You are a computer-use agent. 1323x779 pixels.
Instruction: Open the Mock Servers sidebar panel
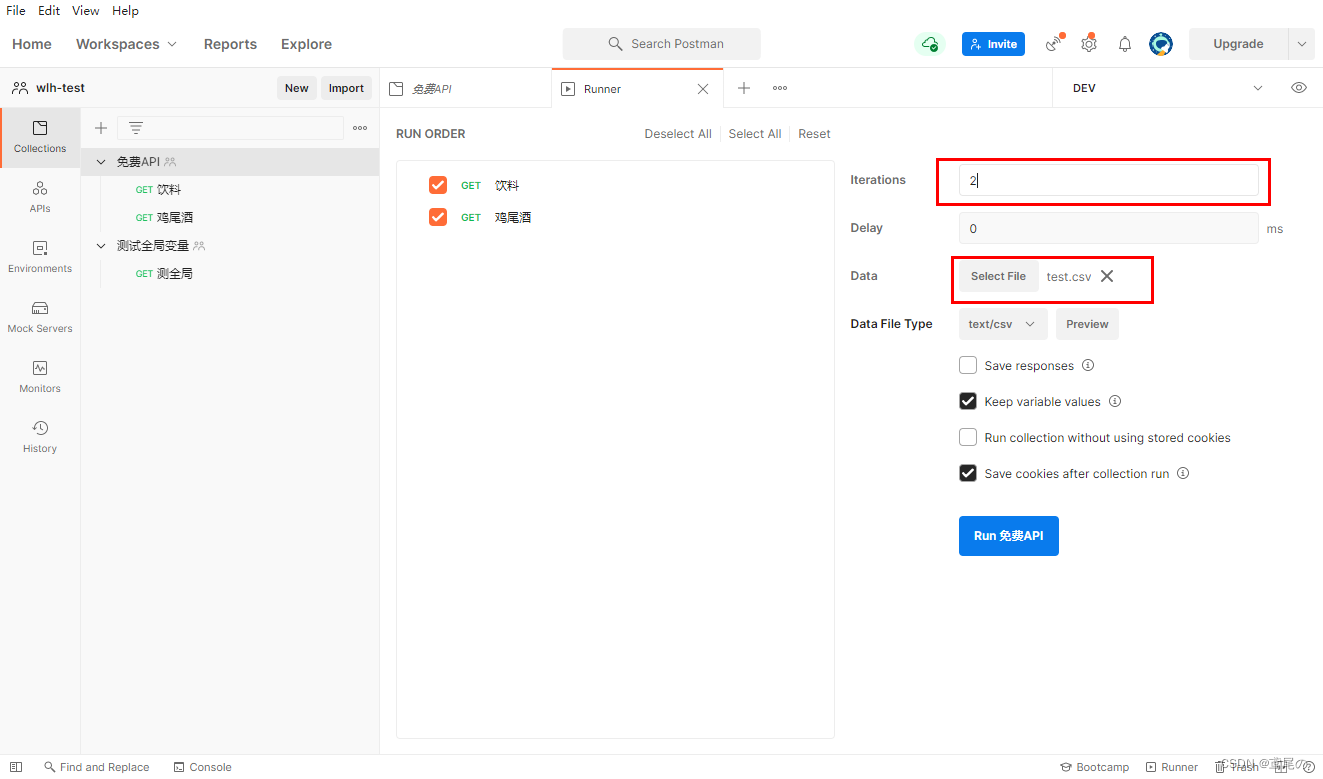coord(40,317)
